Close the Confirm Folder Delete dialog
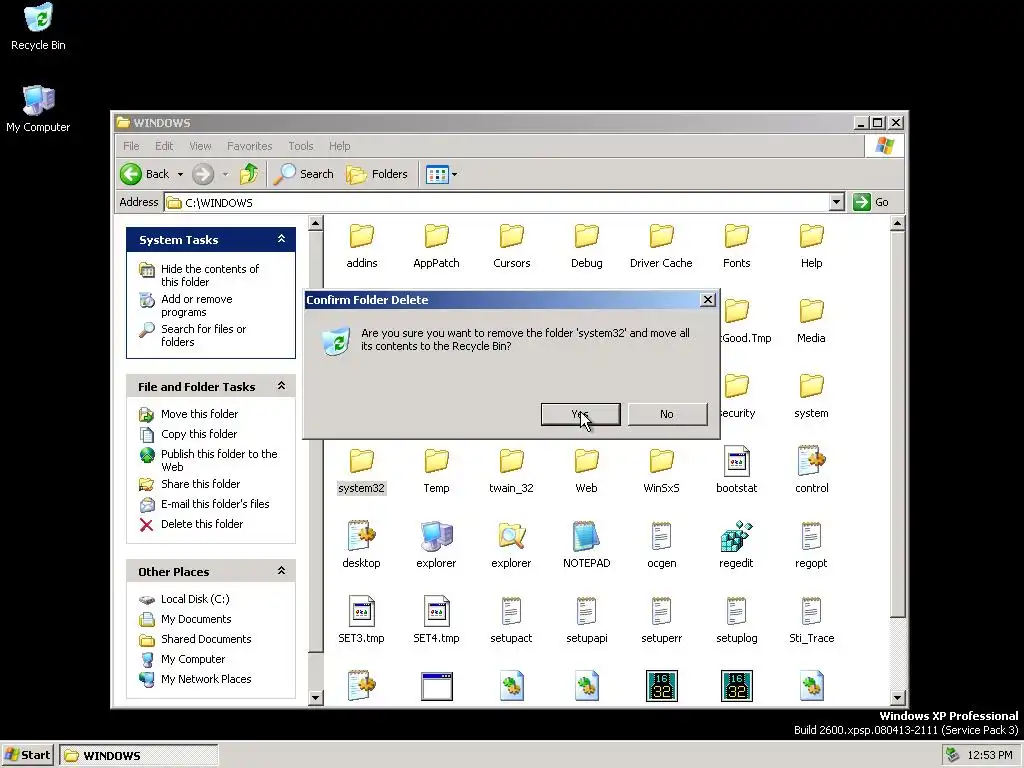1024x768 pixels. tap(707, 300)
